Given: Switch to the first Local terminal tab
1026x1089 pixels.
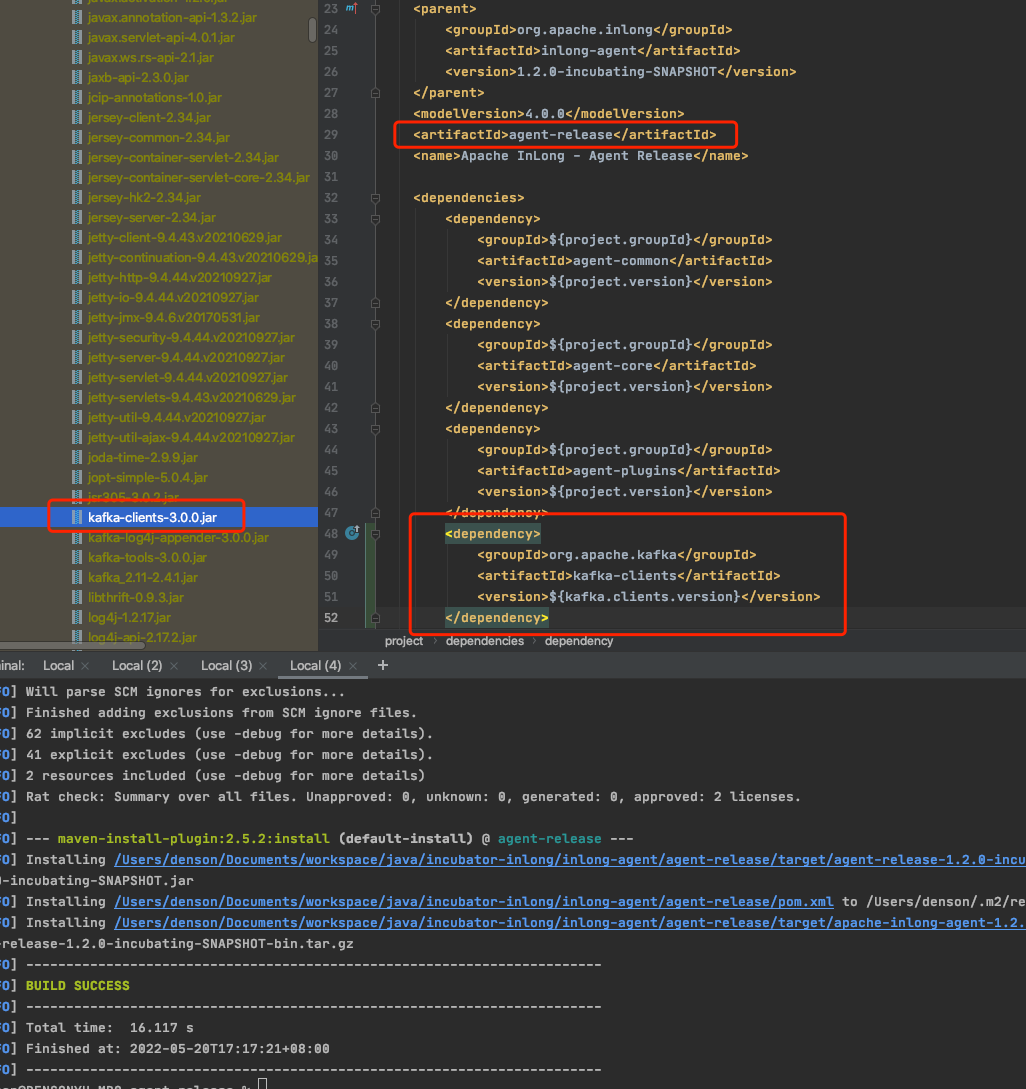Looking at the screenshot, I should (x=58, y=665).
